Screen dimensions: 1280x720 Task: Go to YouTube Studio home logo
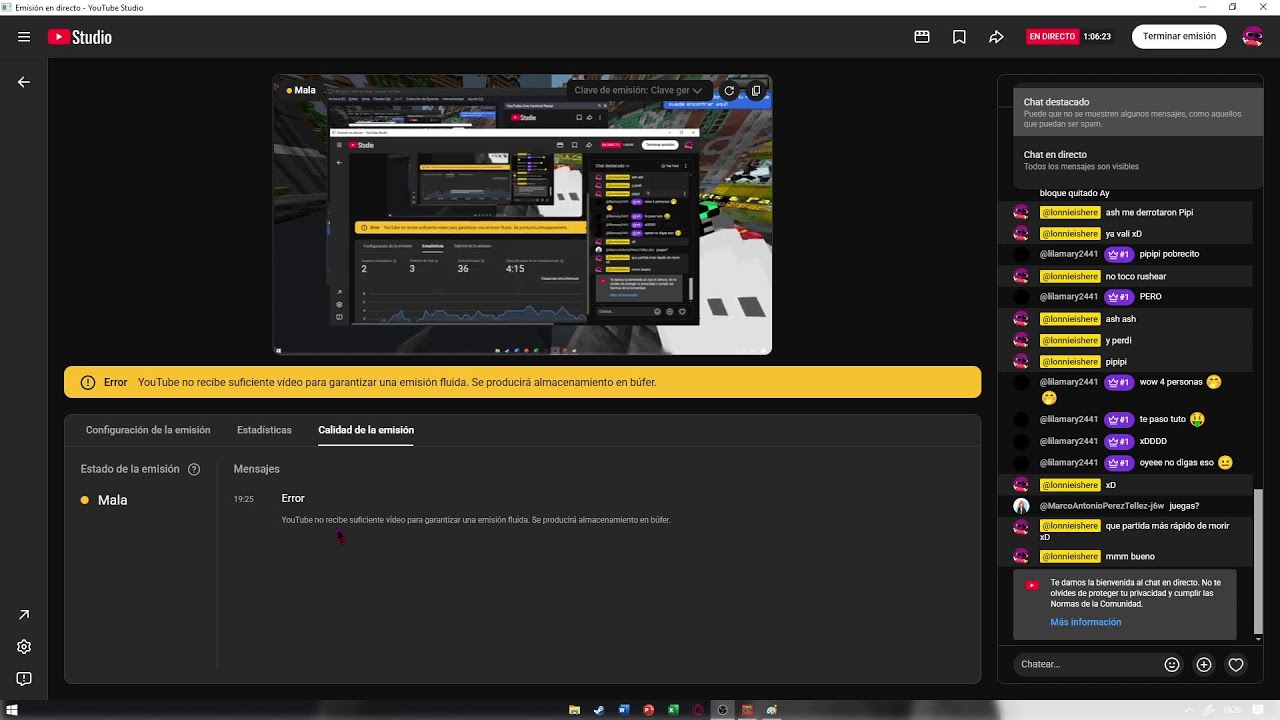[x=80, y=37]
